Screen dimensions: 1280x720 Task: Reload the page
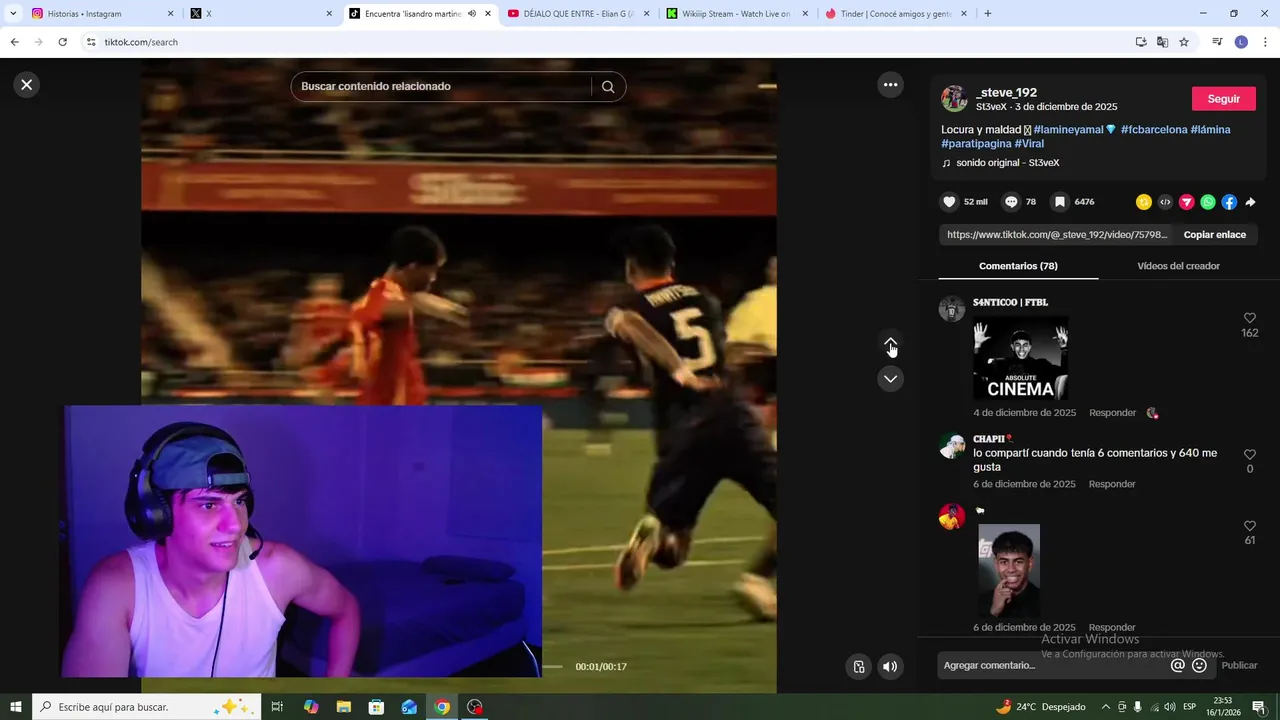point(62,42)
